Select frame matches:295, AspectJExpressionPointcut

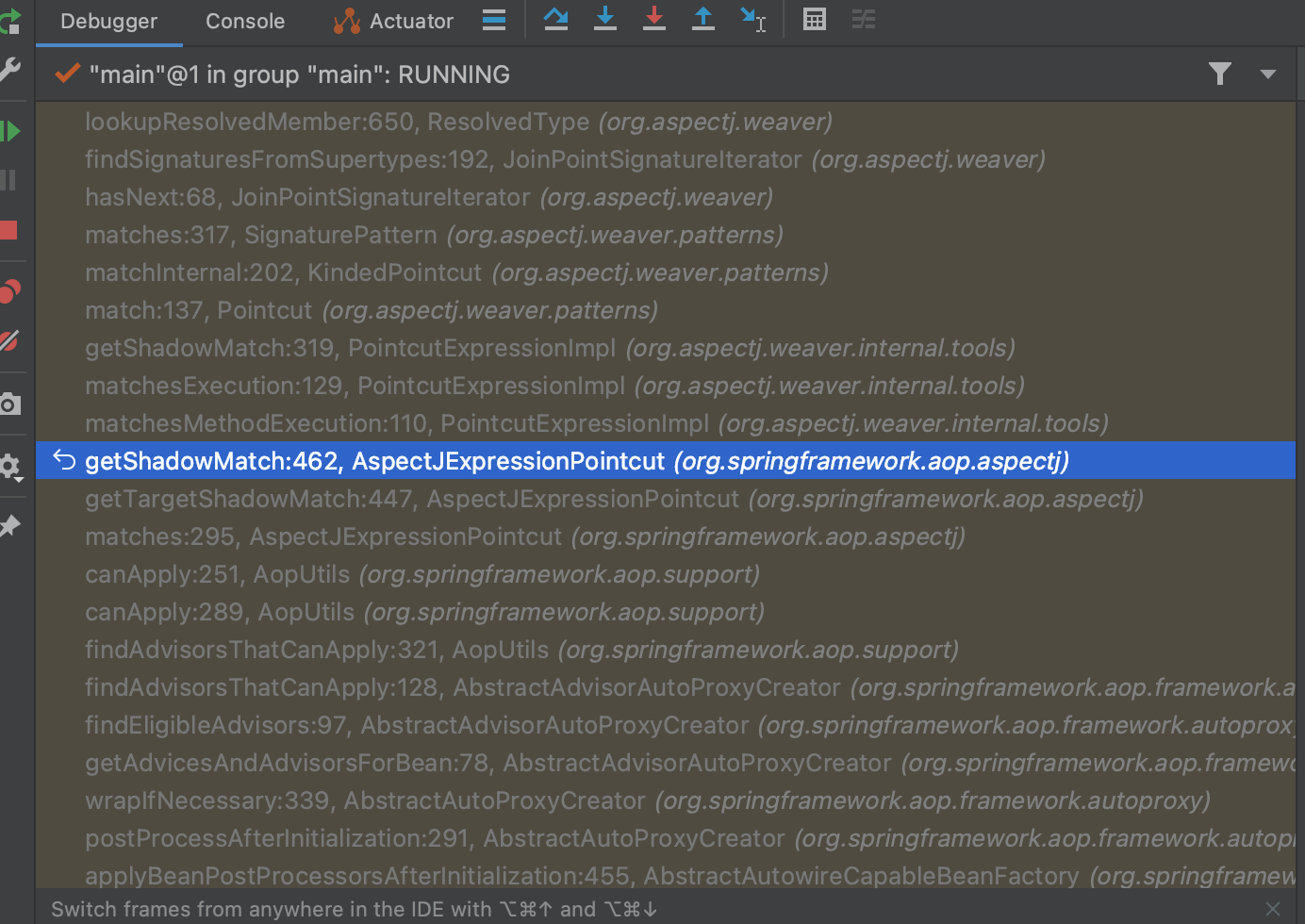pos(665,536)
